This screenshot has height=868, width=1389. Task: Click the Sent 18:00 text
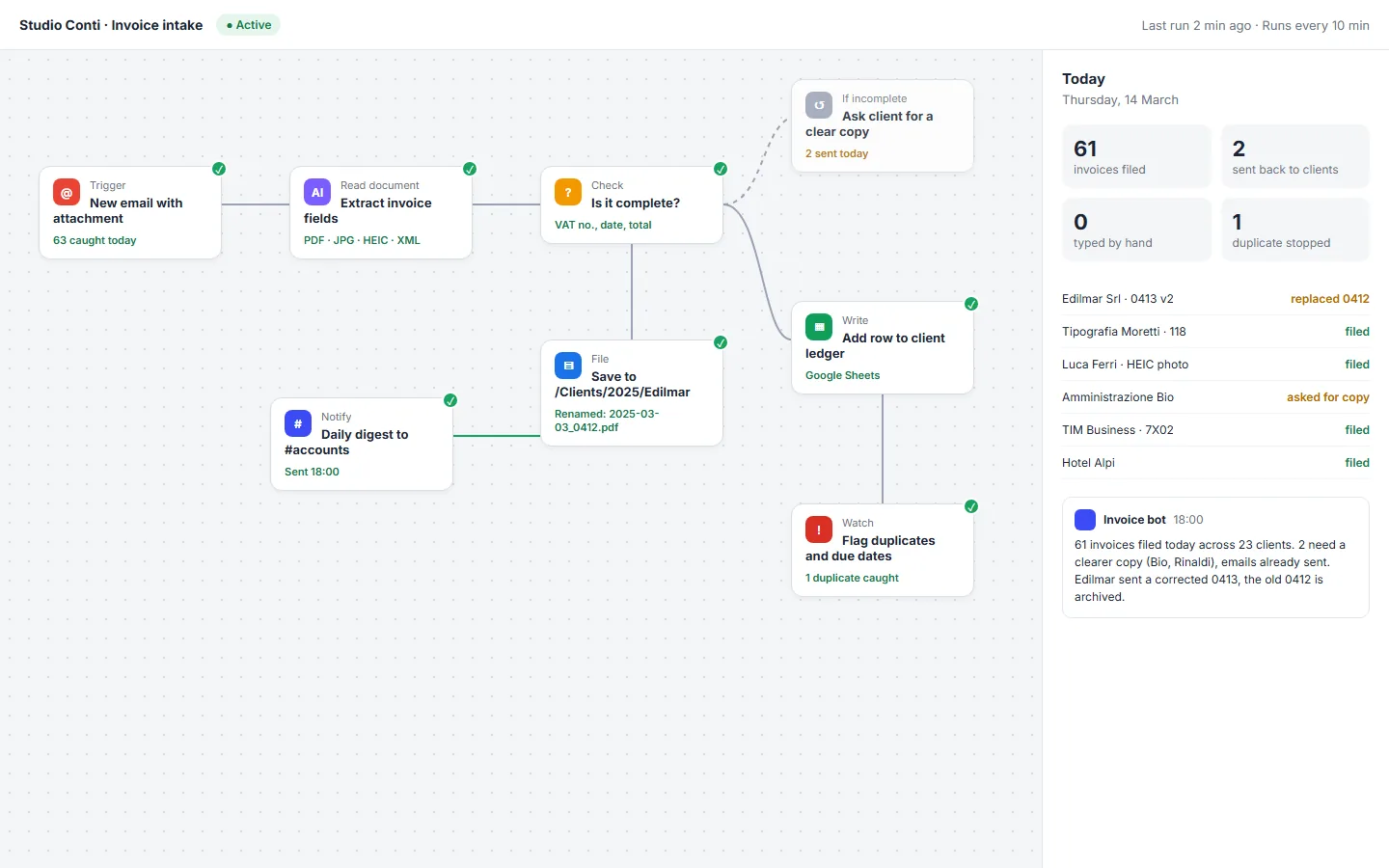point(312,472)
